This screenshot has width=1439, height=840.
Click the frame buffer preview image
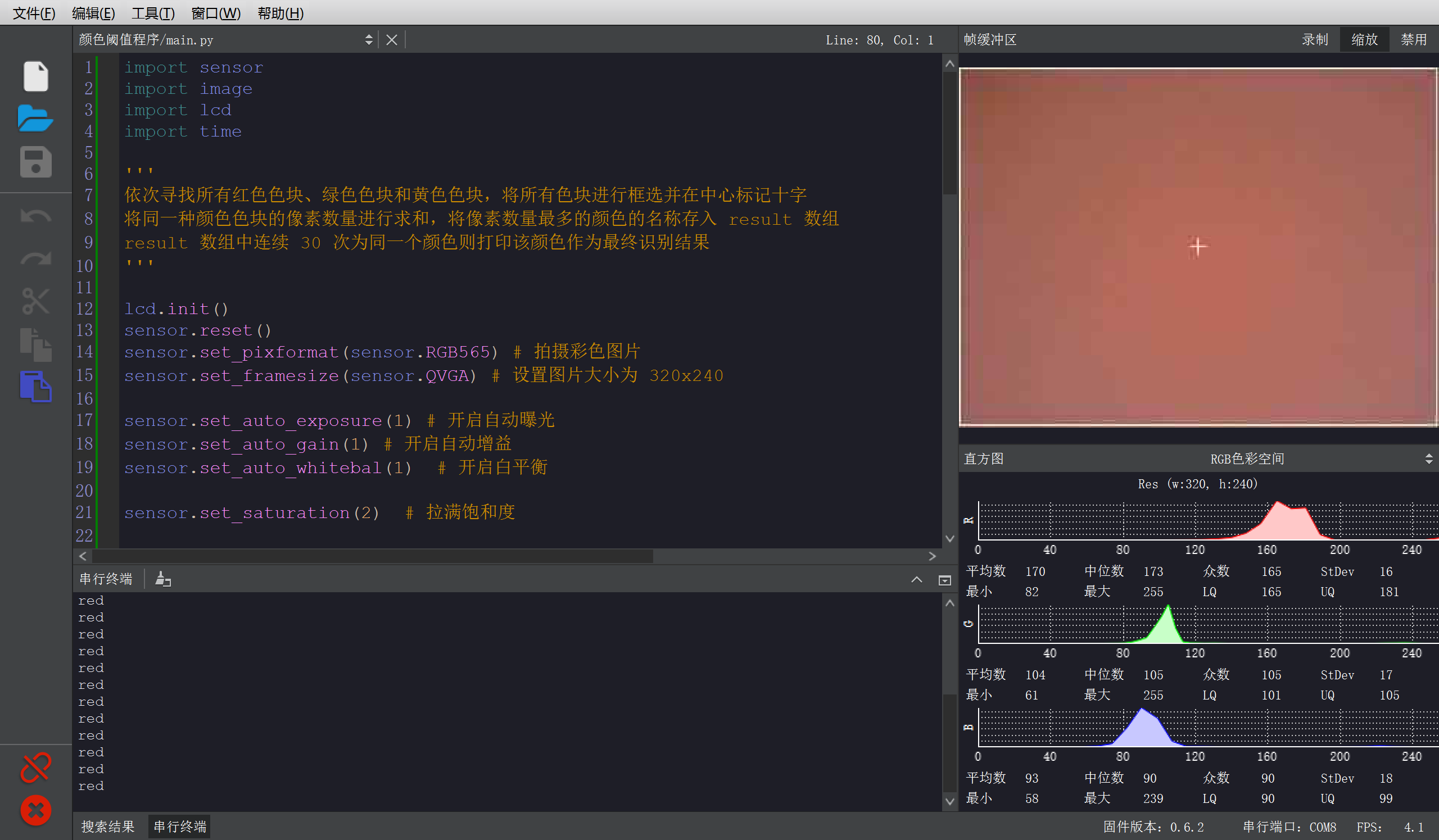coord(1197,247)
